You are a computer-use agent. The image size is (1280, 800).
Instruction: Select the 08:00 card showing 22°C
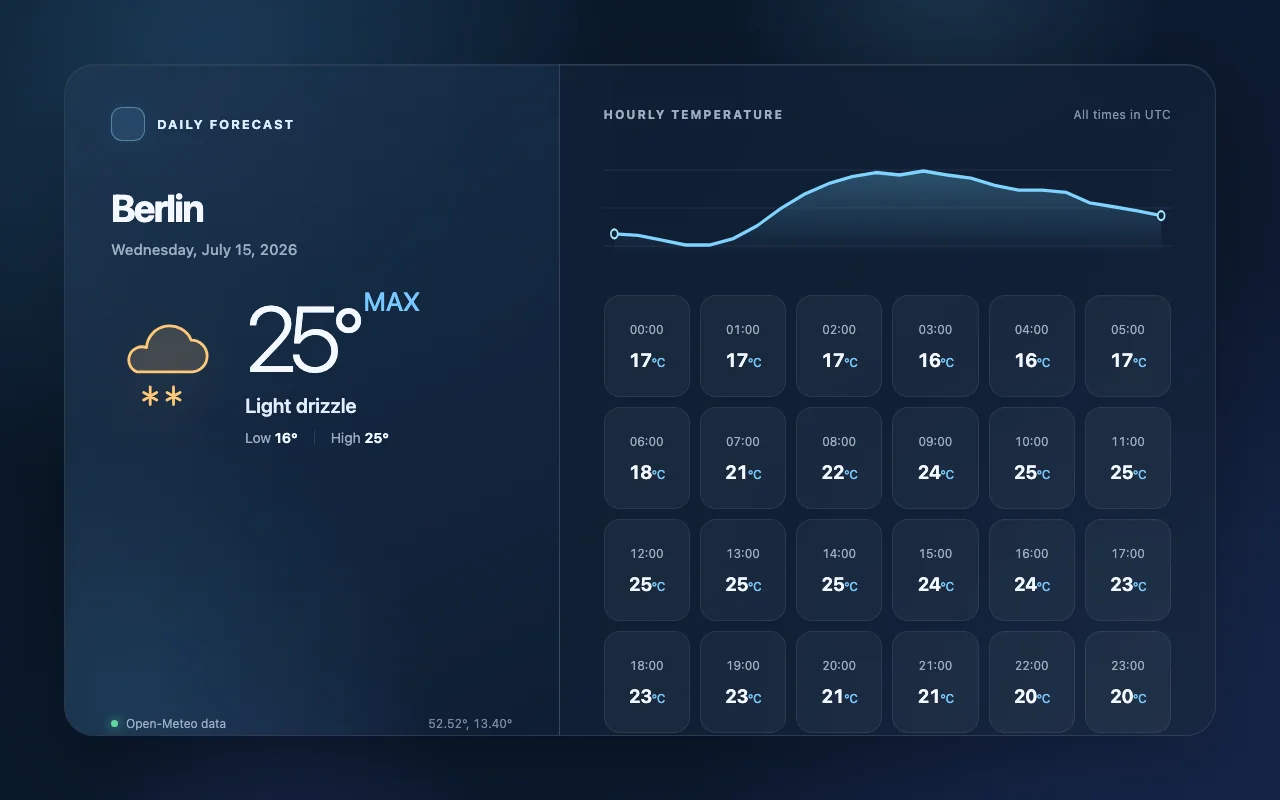pyautogui.click(x=839, y=458)
